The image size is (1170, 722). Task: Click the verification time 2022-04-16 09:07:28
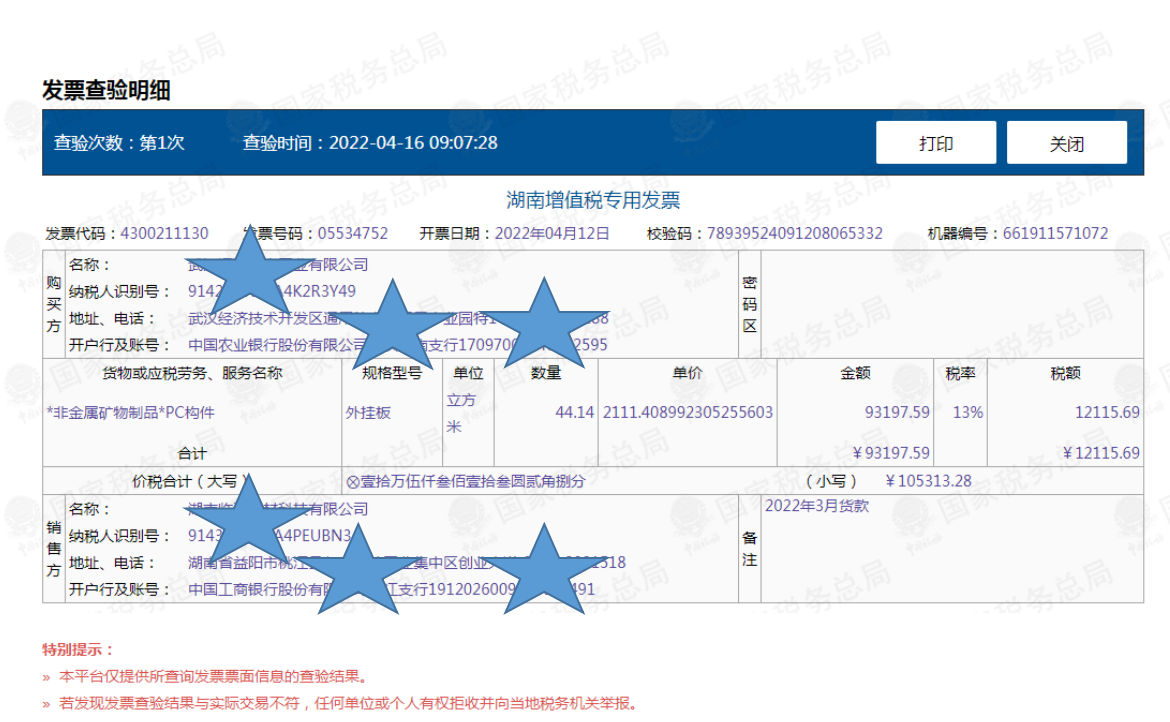click(413, 143)
